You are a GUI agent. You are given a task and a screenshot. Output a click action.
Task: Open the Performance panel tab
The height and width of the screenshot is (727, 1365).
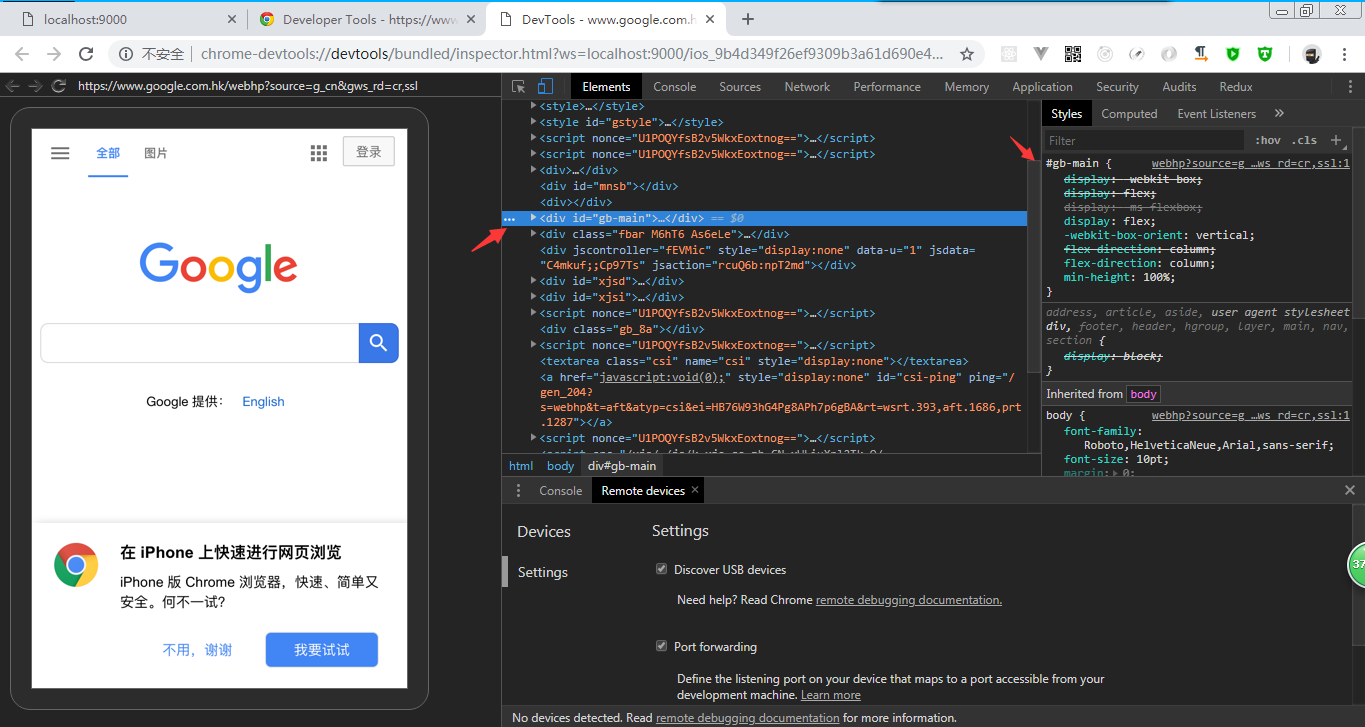[x=887, y=87]
